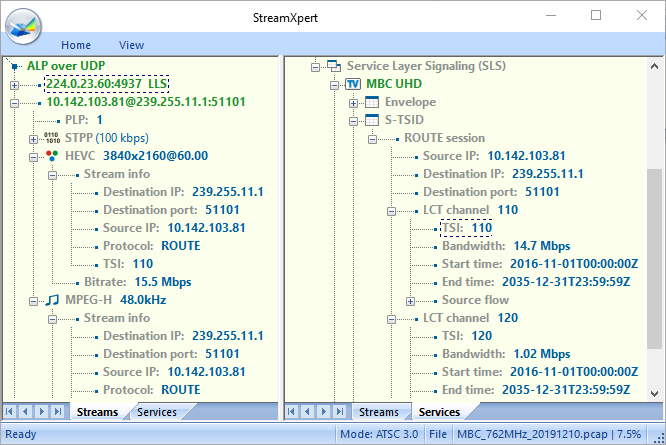This screenshot has width=666, height=445.
Task: Collapse the LCT channel 110 node
Action: tap(391, 210)
